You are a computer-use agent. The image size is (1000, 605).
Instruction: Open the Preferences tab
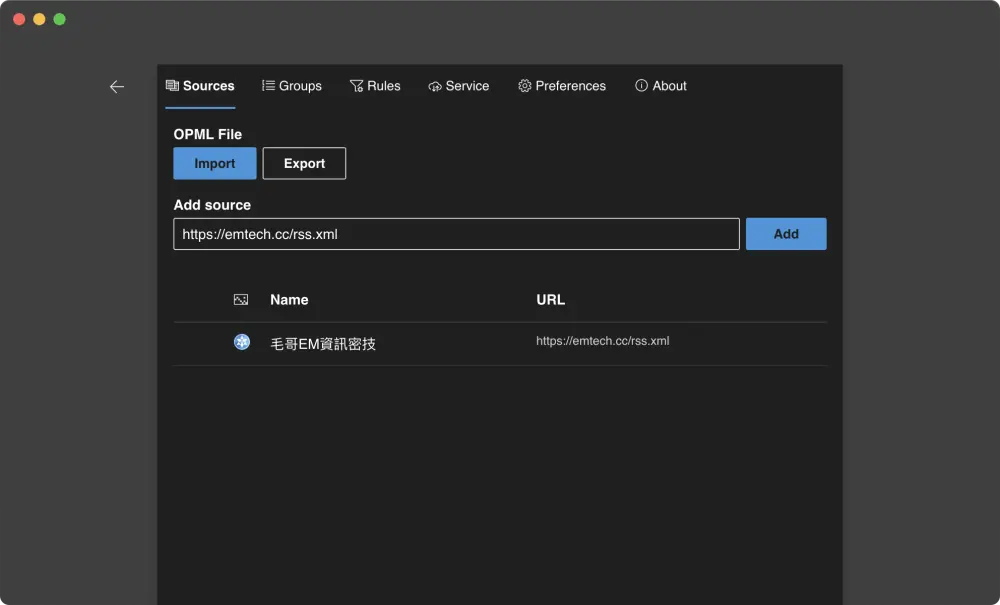point(562,86)
